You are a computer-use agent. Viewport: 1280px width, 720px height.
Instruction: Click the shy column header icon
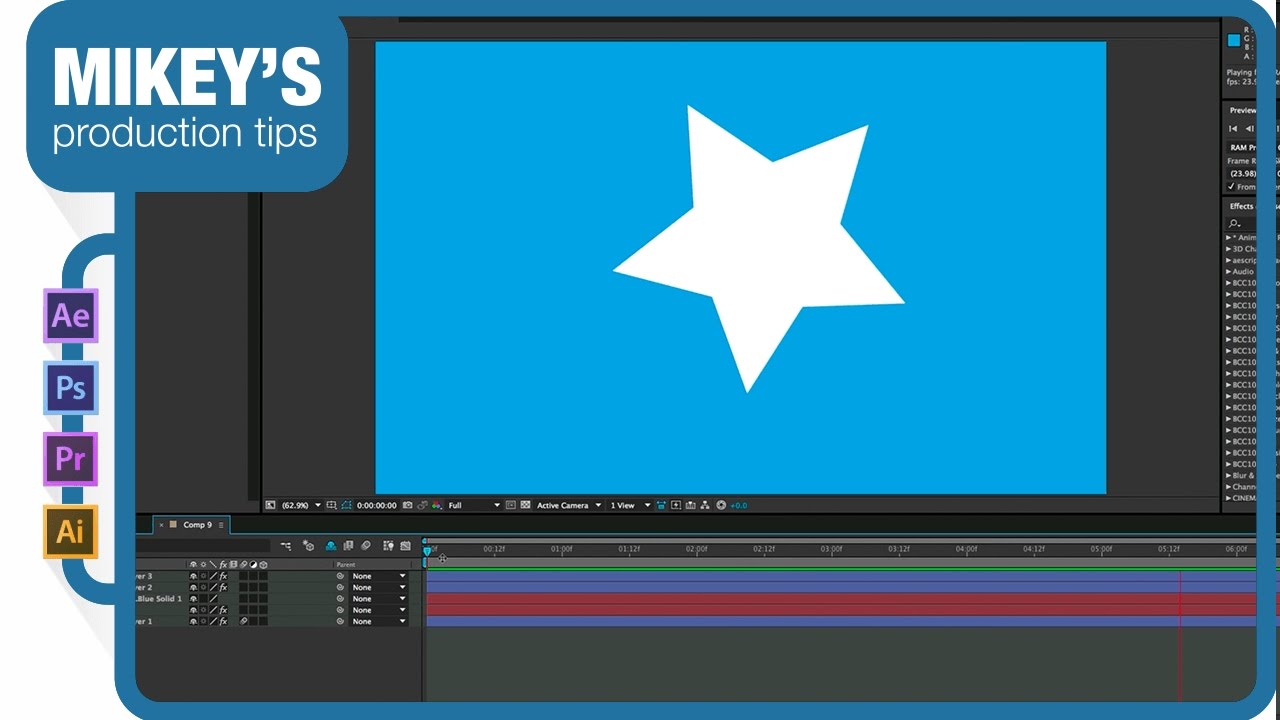[193, 565]
